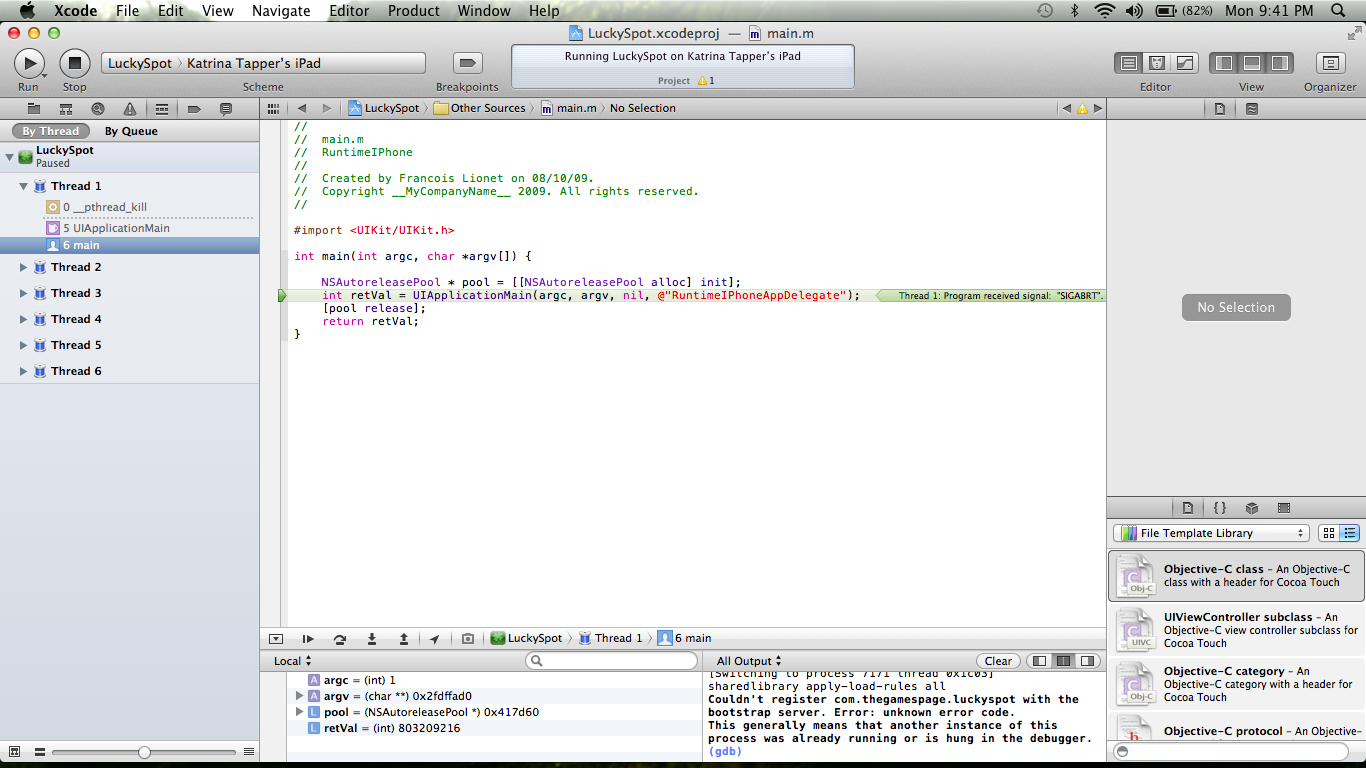This screenshot has width=1366, height=768.
Task: Click the variables search field
Action: (611, 661)
